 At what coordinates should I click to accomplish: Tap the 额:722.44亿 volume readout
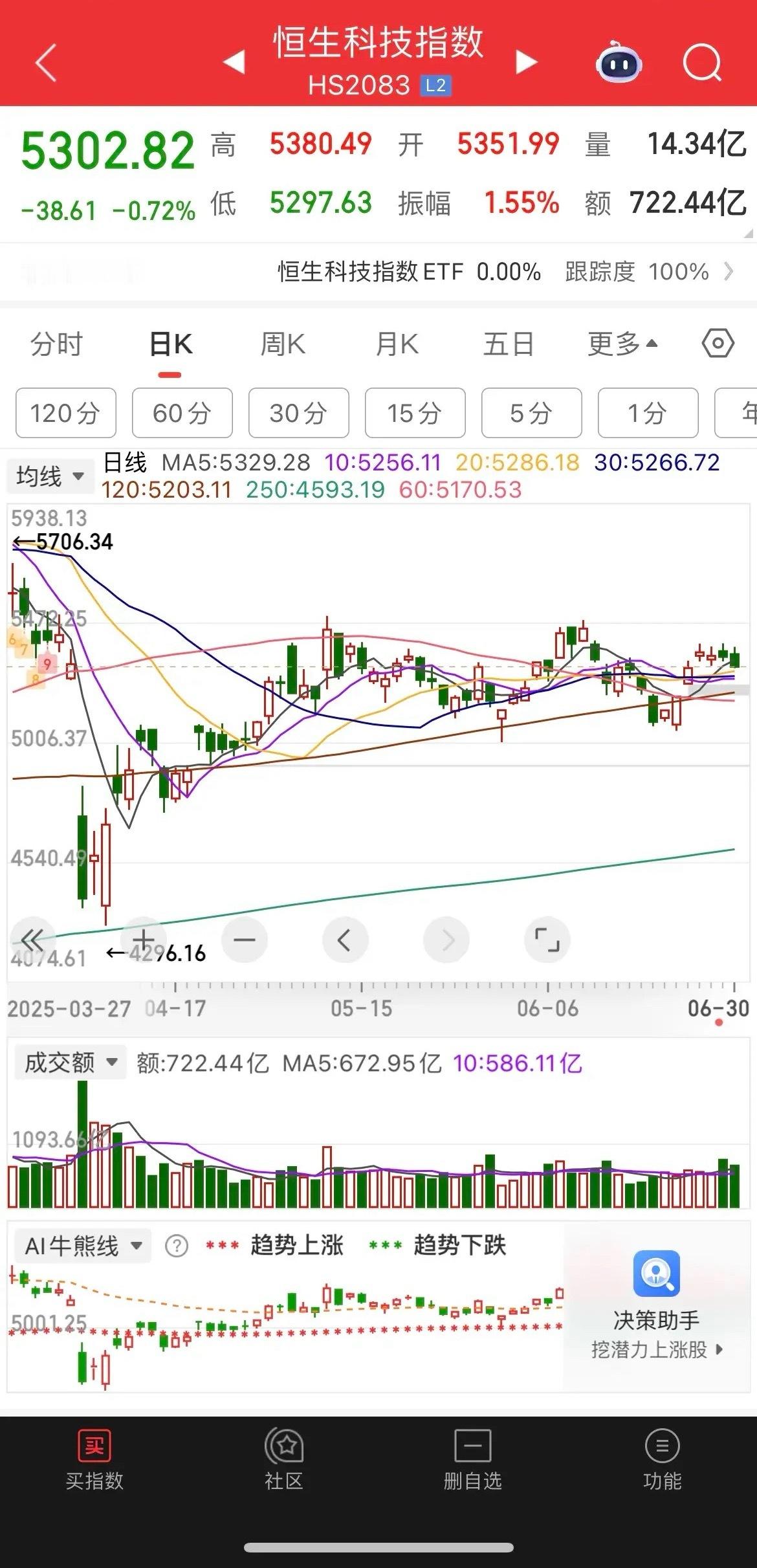[x=203, y=1063]
